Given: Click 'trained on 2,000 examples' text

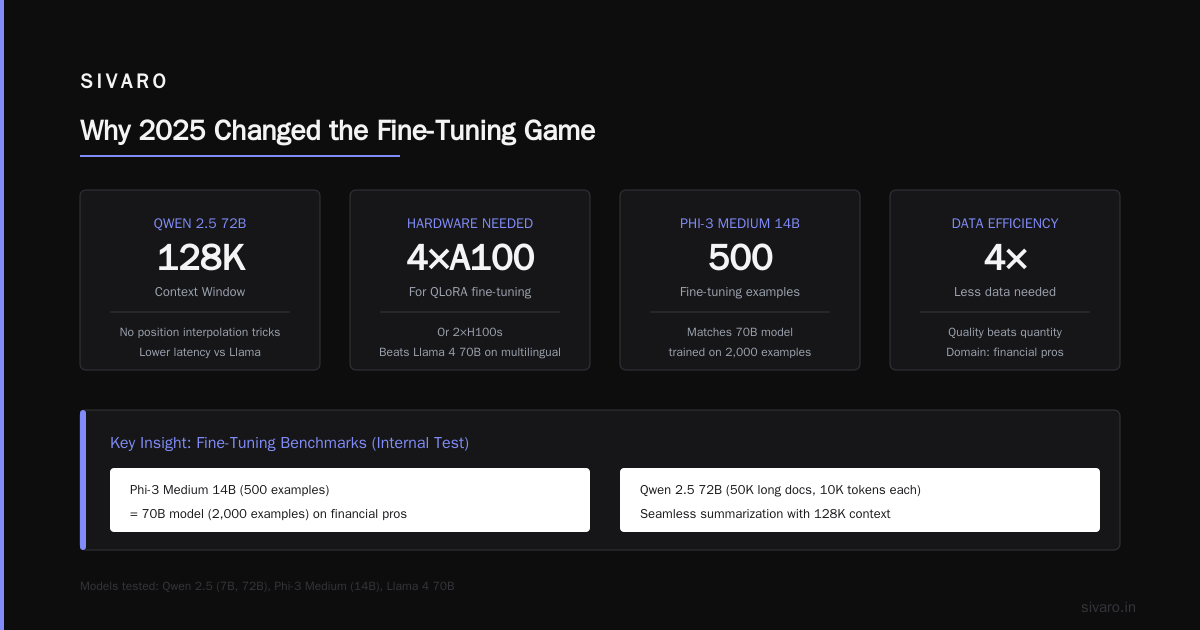Looking at the screenshot, I should (740, 352).
